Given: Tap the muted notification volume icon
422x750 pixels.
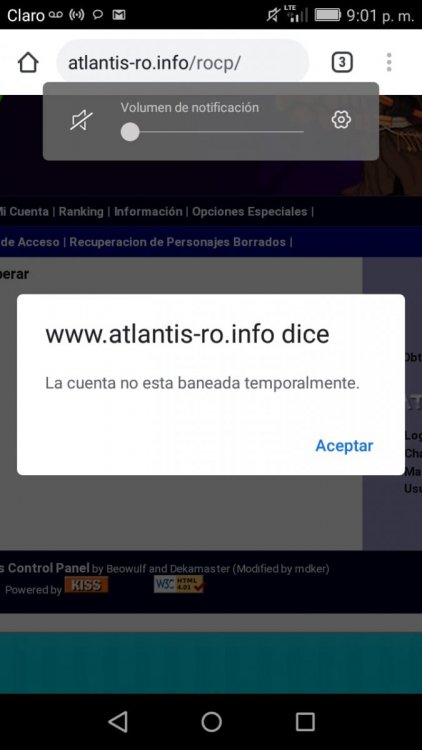Looking at the screenshot, I should pyautogui.click(x=82, y=120).
